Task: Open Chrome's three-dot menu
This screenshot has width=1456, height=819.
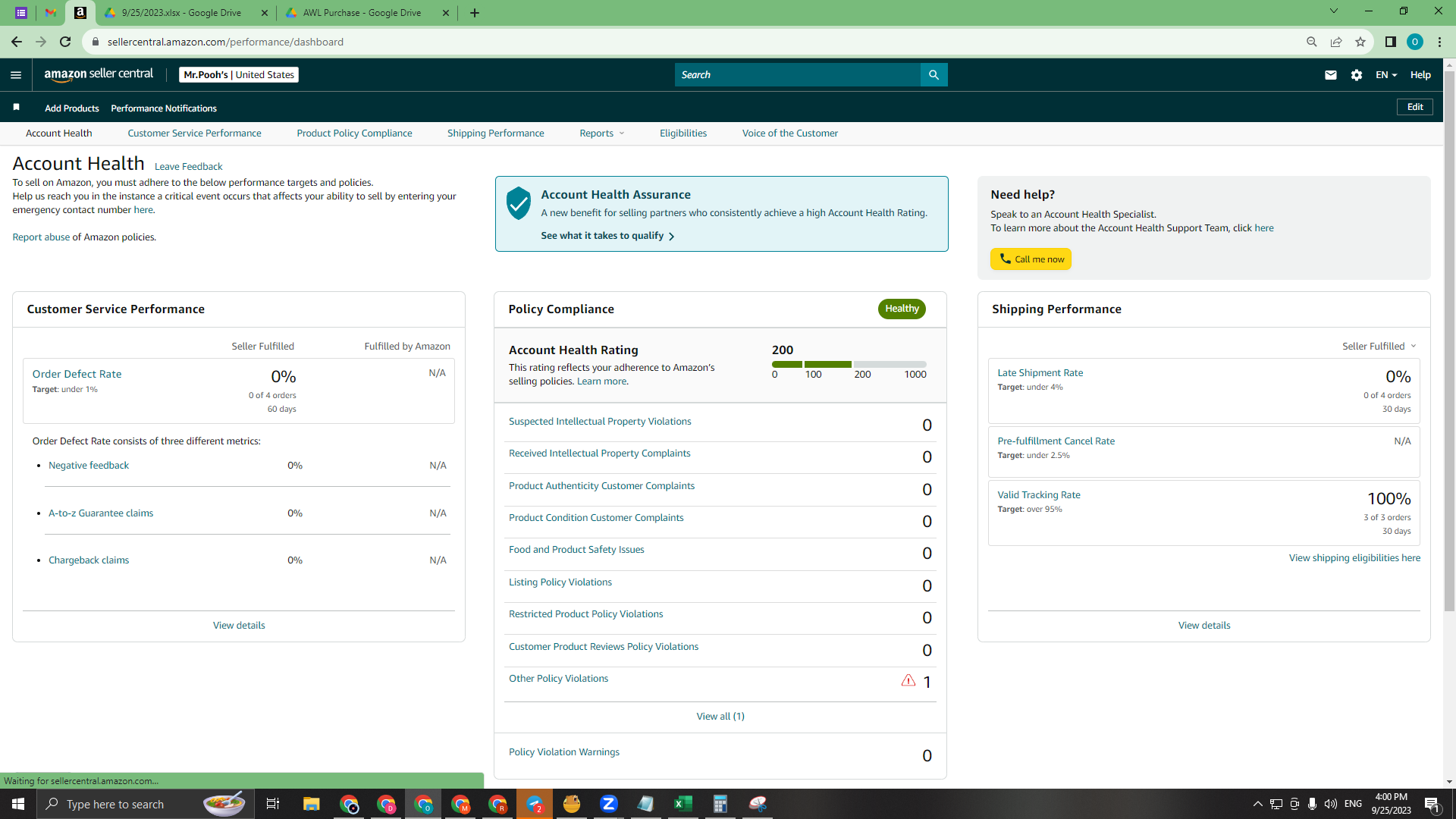Action: click(1439, 42)
